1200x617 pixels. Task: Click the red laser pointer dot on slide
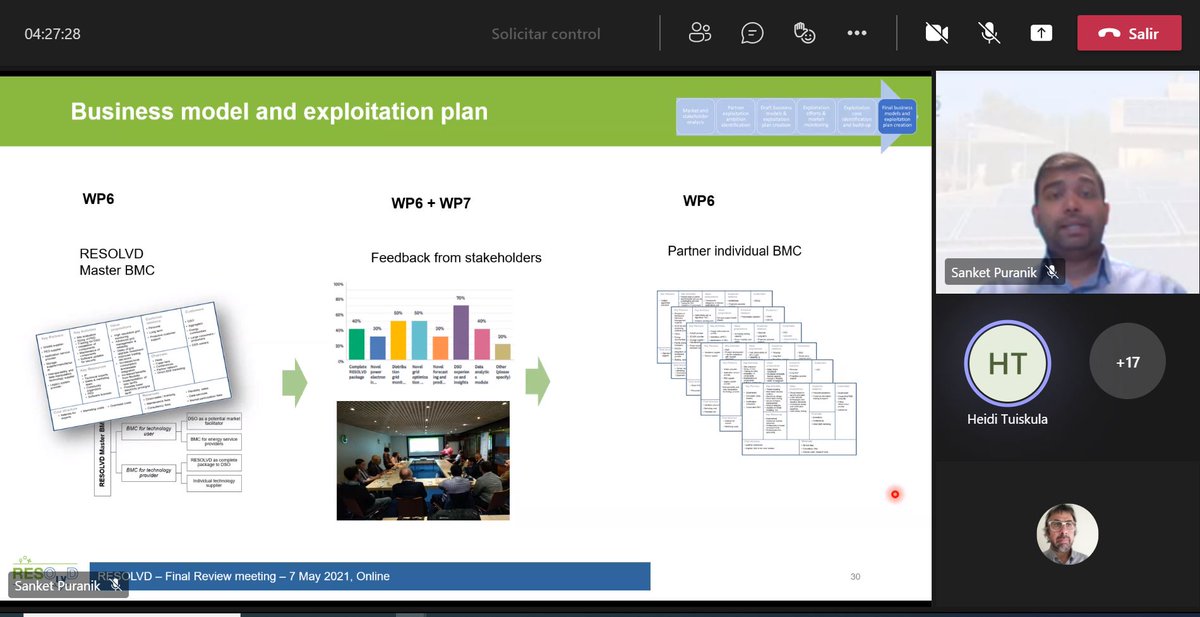[x=894, y=494]
